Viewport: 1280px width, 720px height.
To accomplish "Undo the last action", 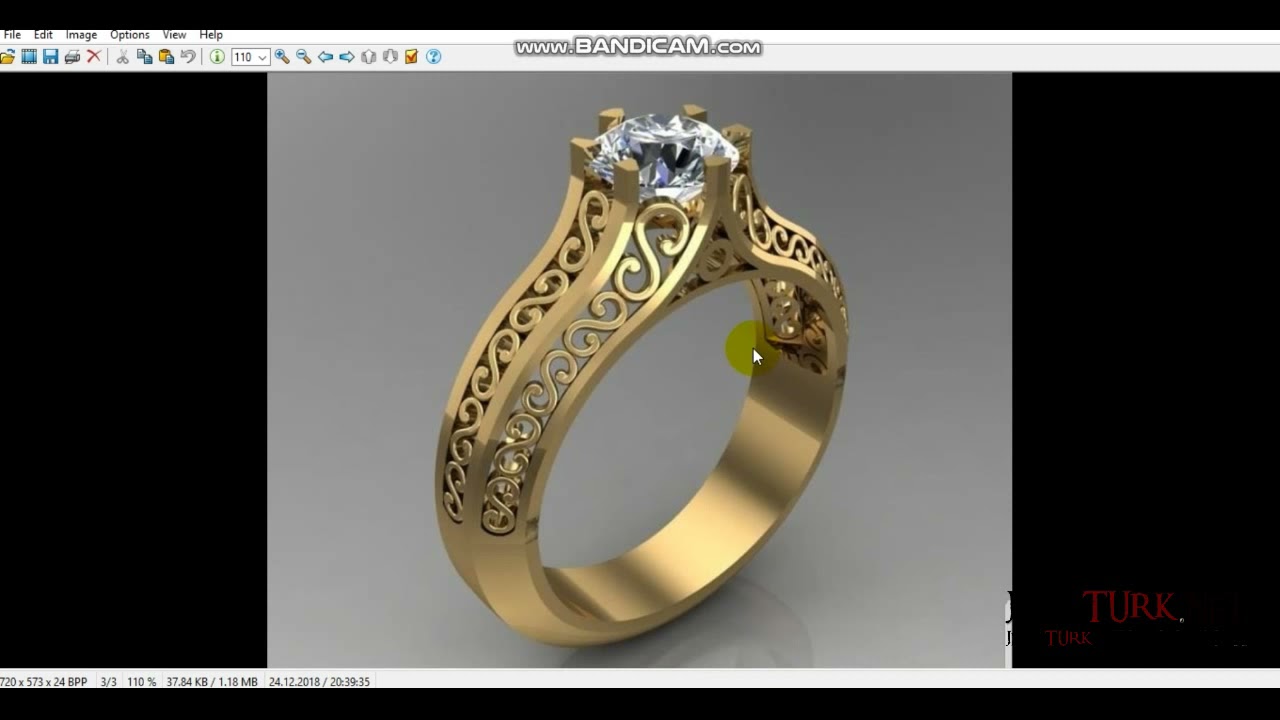I will (x=188, y=57).
